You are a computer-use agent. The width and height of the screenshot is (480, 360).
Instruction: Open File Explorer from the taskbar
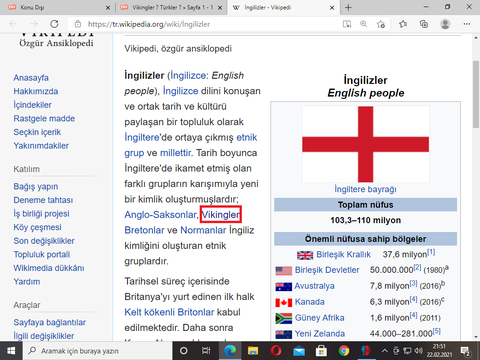(x=253, y=351)
